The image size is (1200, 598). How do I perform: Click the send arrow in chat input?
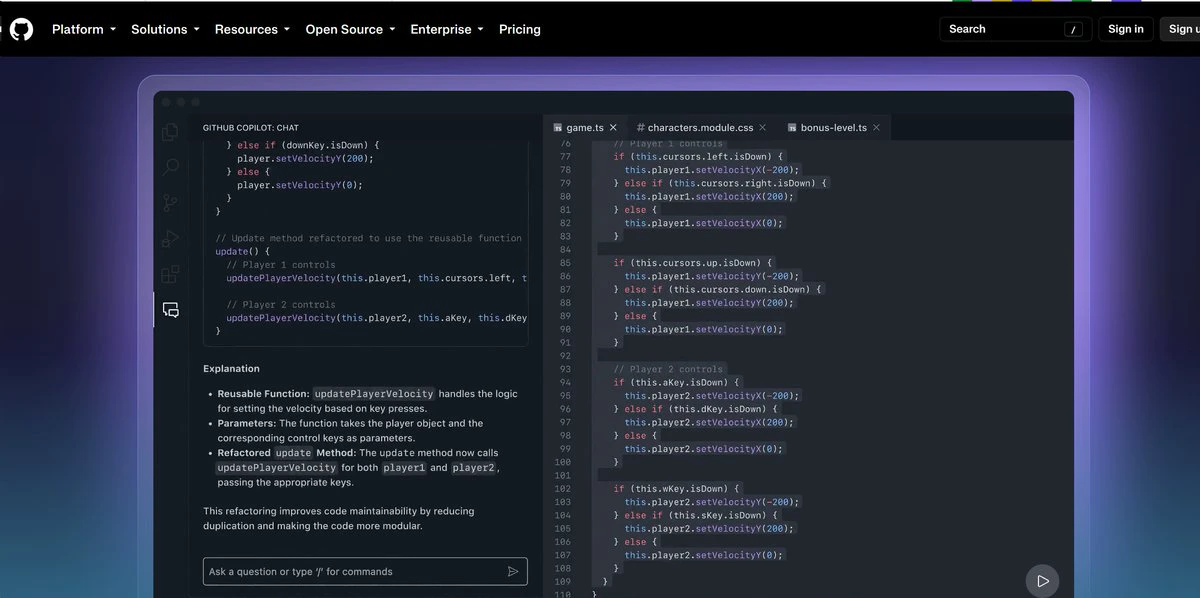click(x=513, y=572)
